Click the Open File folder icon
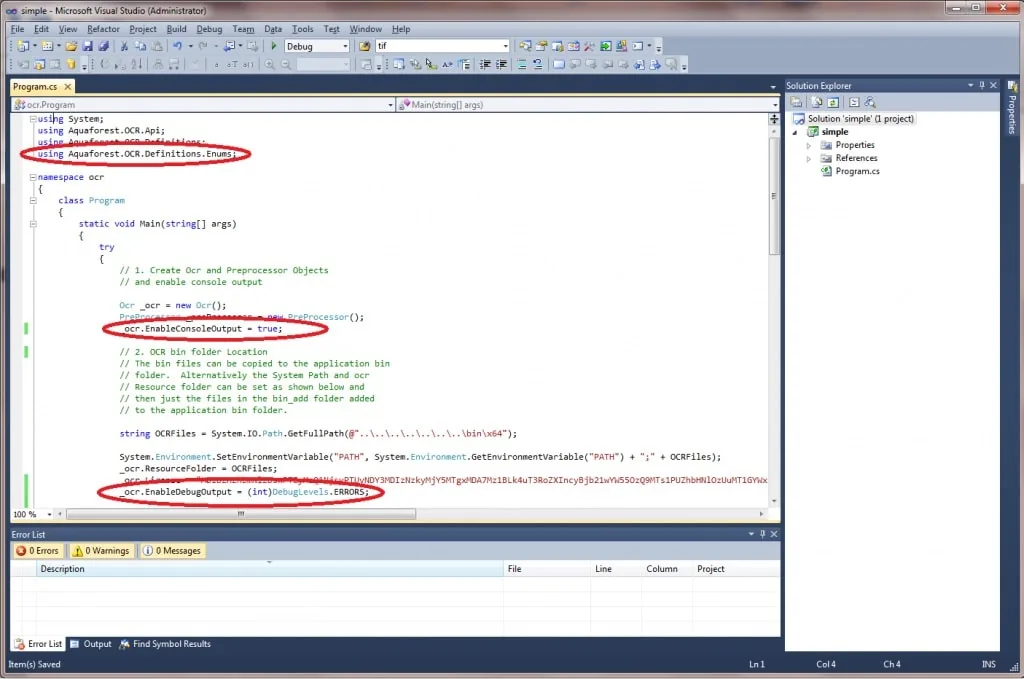The width and height of the screenshot is (1024, 679). pyautogui.click(x=71, y=46)
